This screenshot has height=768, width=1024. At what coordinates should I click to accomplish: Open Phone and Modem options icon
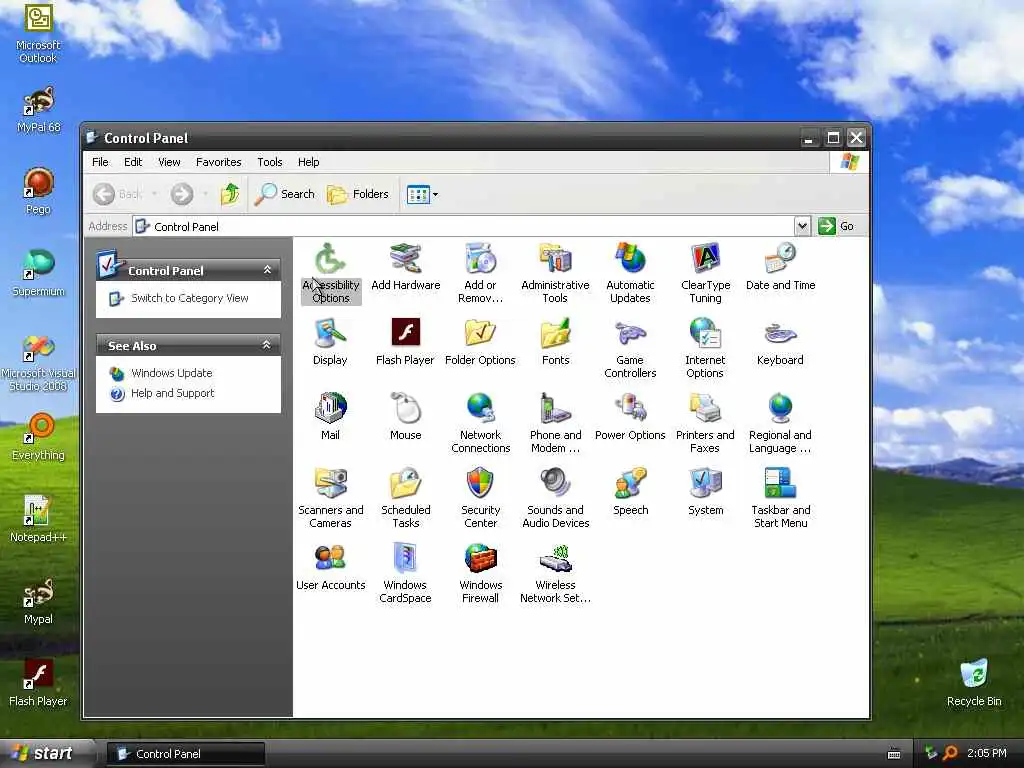(555, 423)
